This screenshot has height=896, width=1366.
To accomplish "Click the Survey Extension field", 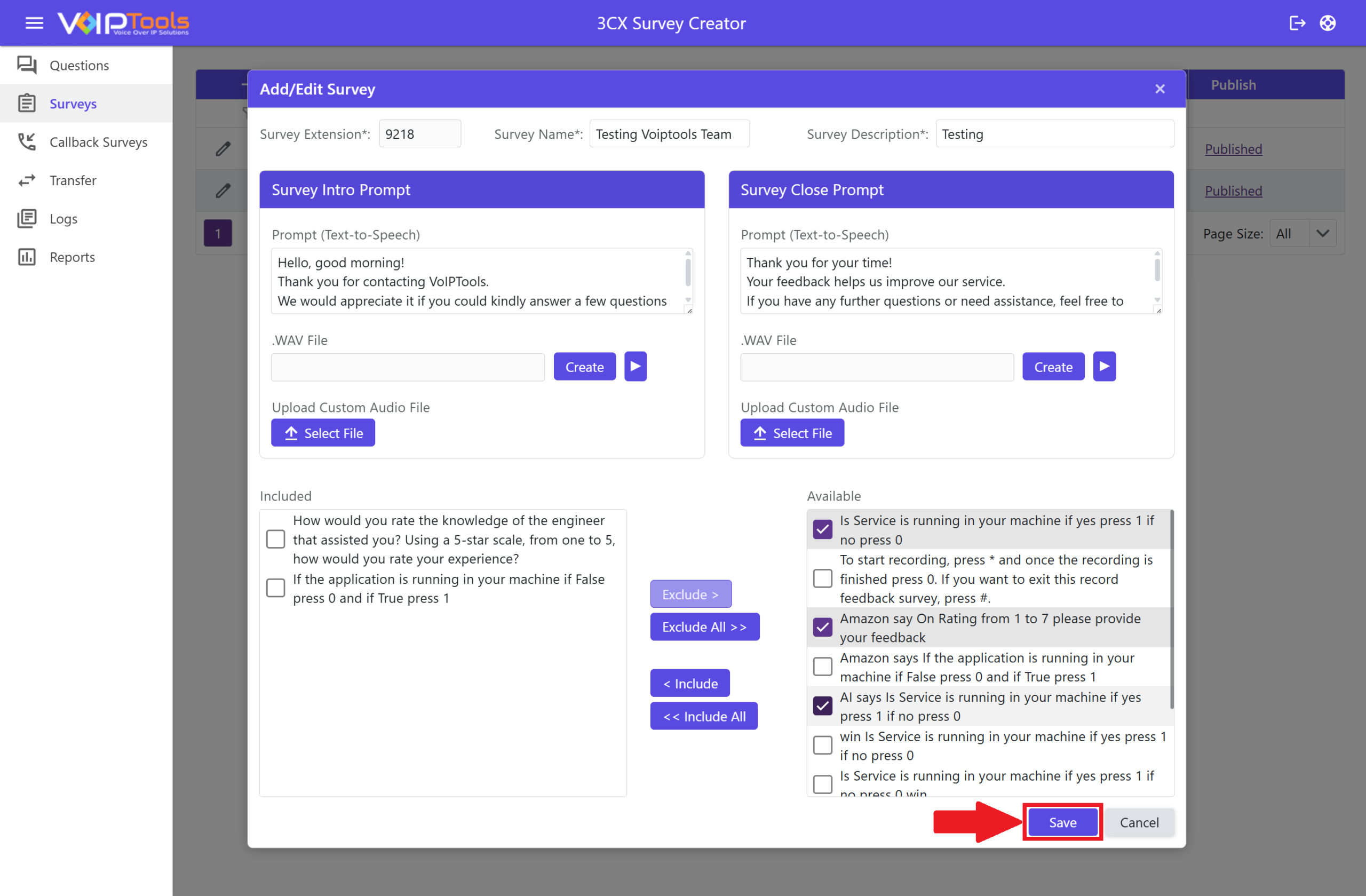I will [419, 134].
